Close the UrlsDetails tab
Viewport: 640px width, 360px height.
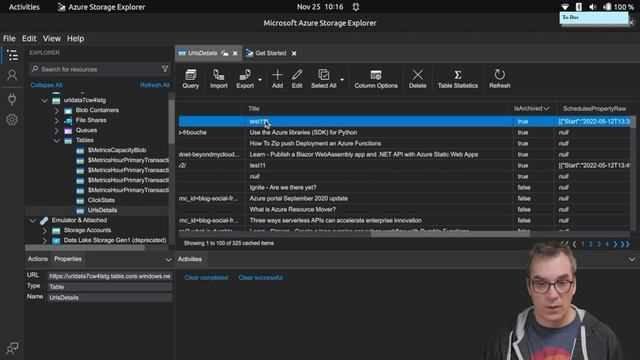tap(235, 53)
